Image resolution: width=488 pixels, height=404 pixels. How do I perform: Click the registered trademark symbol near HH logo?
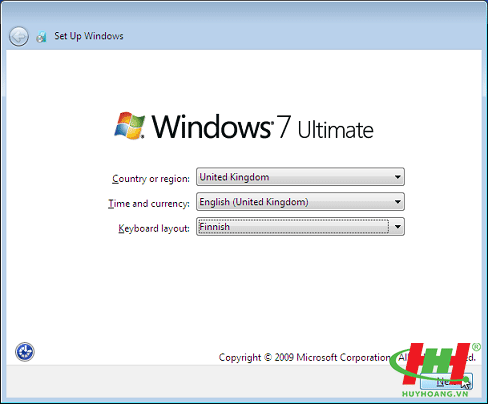476,347
